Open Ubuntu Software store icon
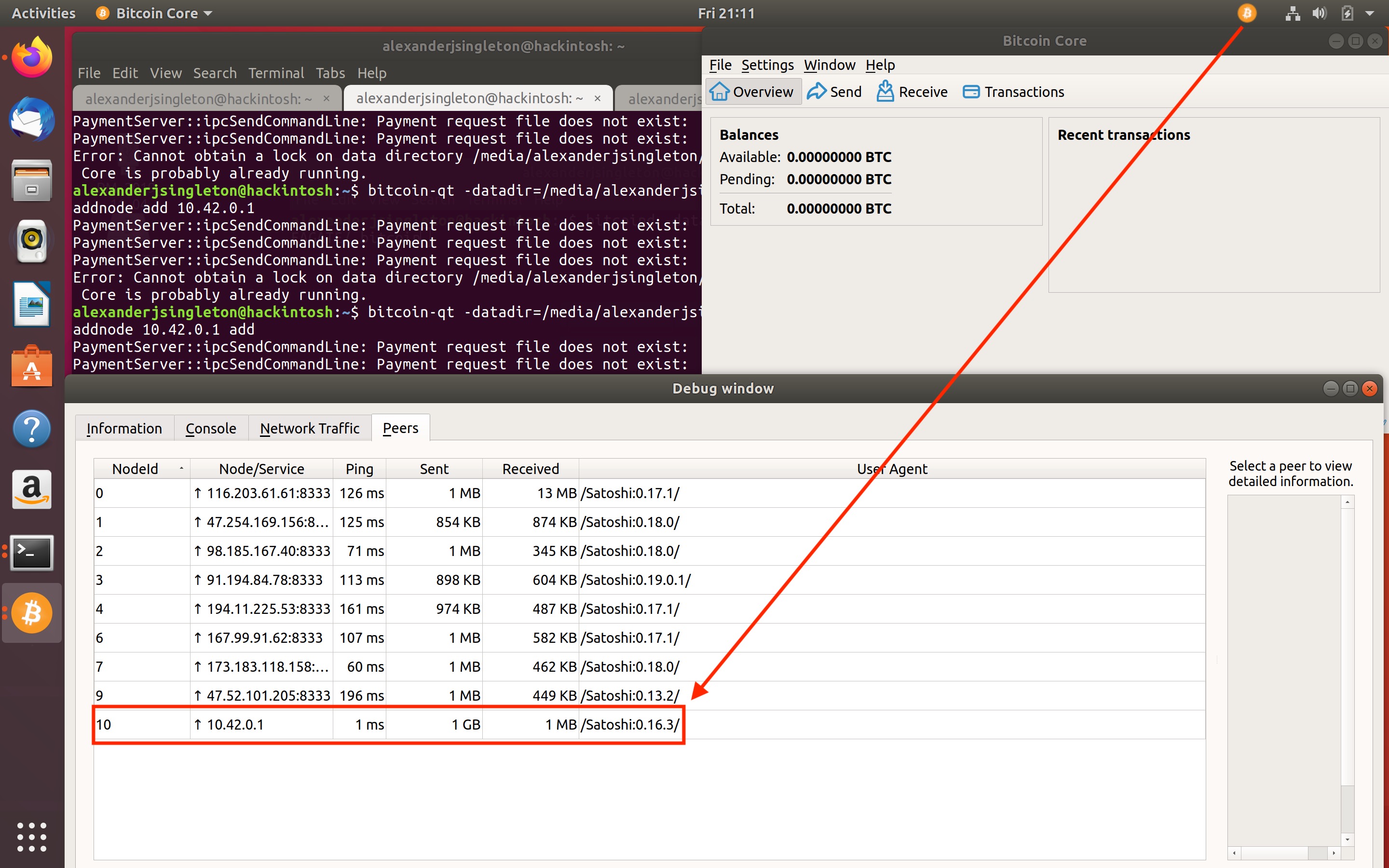This screenshot has width=1389, height=868. (32, 366)
